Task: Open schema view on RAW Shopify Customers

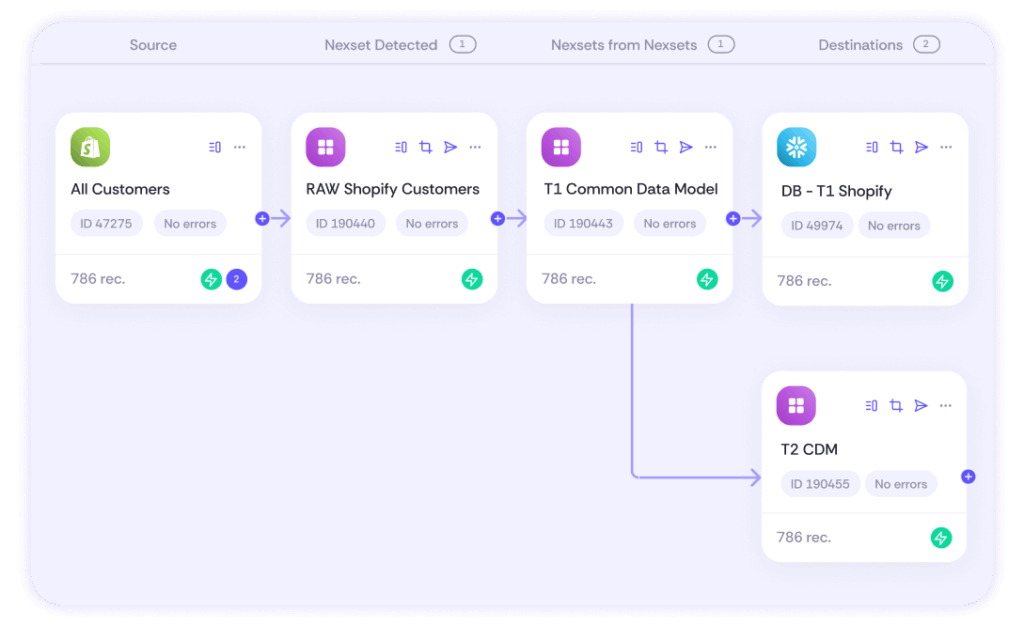Action: pyautogui.click(x=401, y=147)
